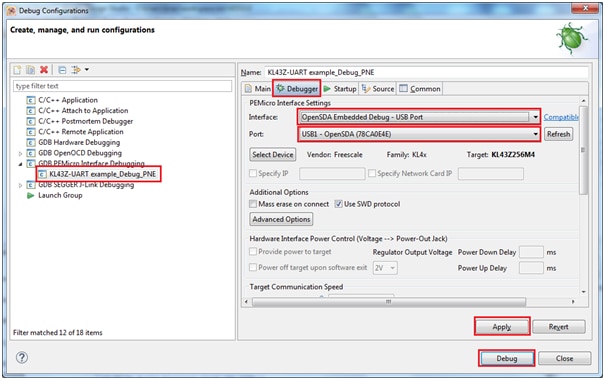605x380 pixels.
Task: Click the Revert button
Action: coord(559,327)
